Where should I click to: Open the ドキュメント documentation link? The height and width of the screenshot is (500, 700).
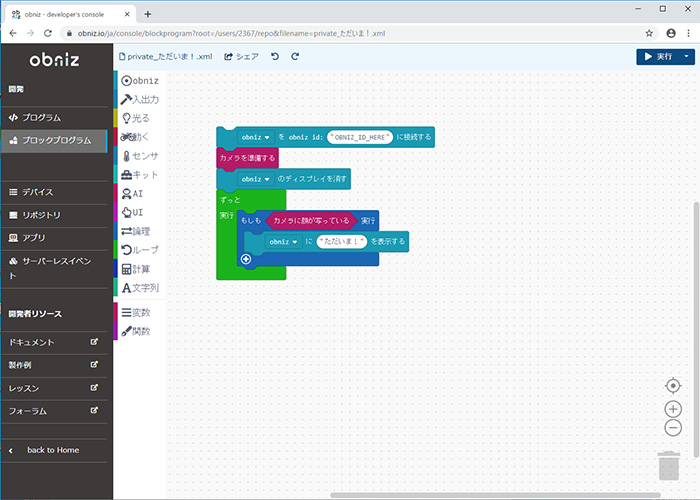[x=52, y=342]
